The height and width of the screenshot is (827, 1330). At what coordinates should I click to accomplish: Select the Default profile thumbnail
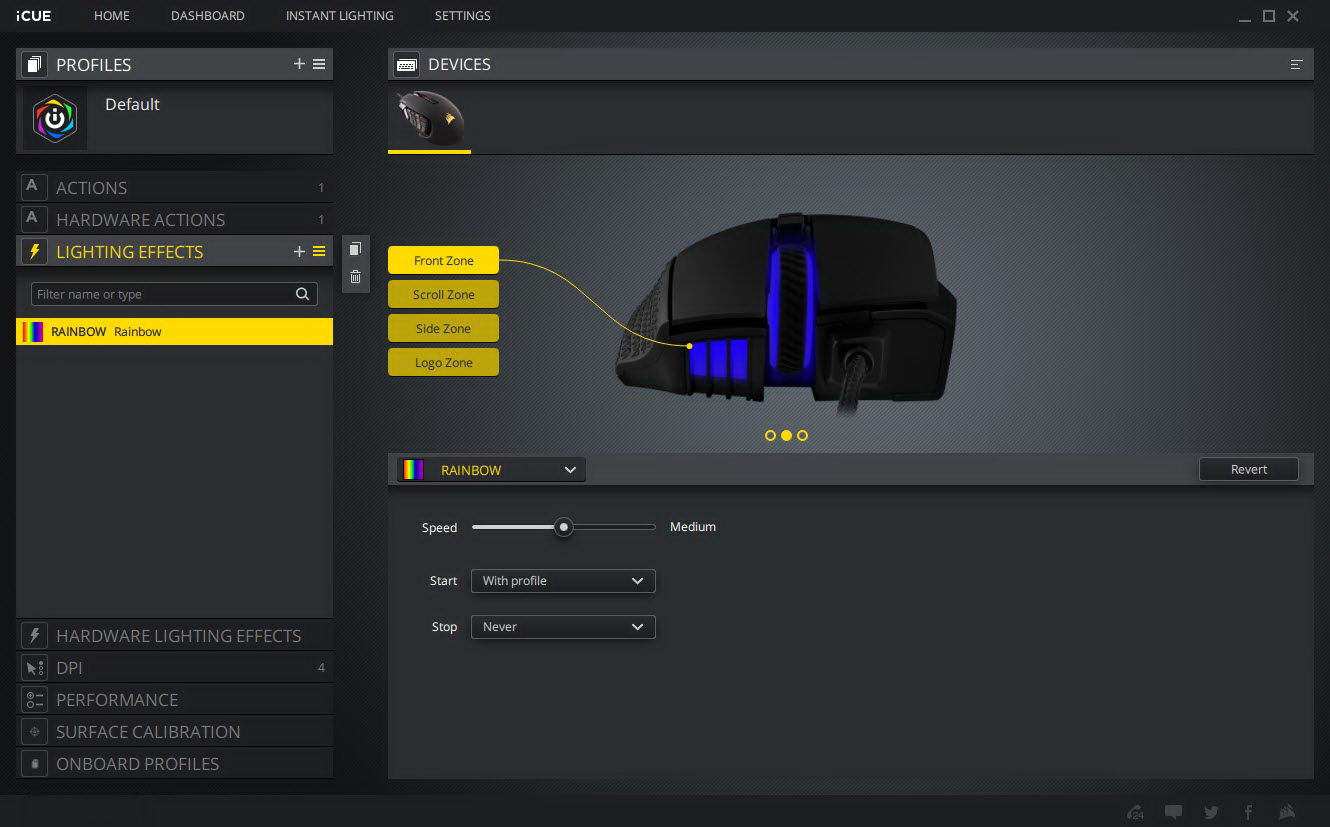click(55, 119)
